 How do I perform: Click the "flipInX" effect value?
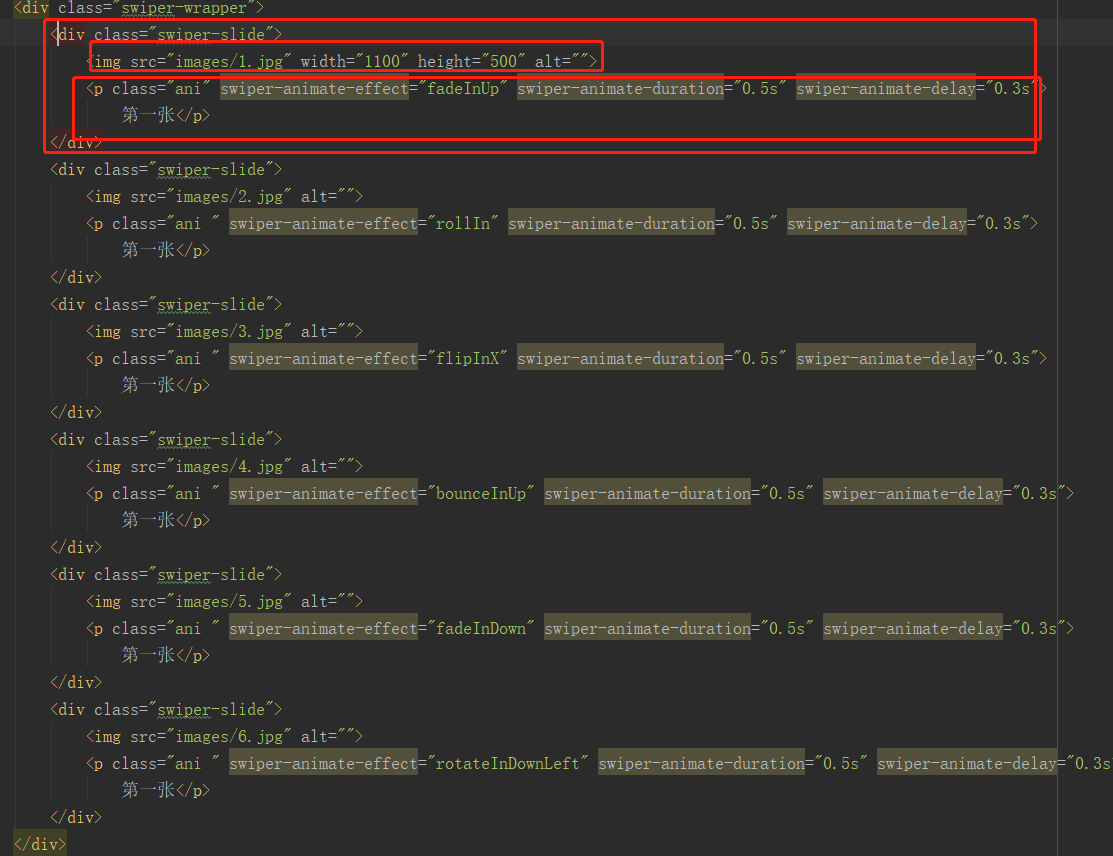tap(467, 358)
